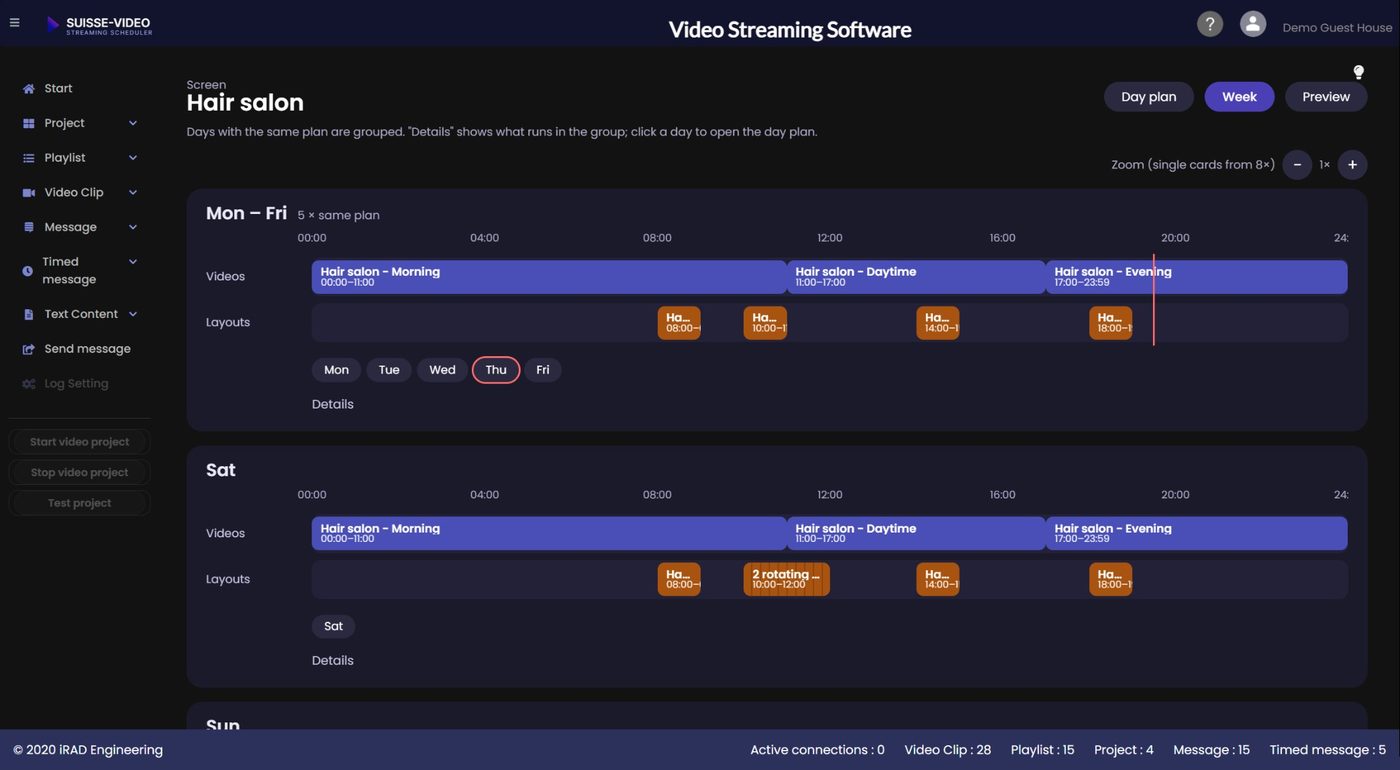
Task: Click the Log Setting gears icon
Action: pyautogui.click(x=28, y=384)
